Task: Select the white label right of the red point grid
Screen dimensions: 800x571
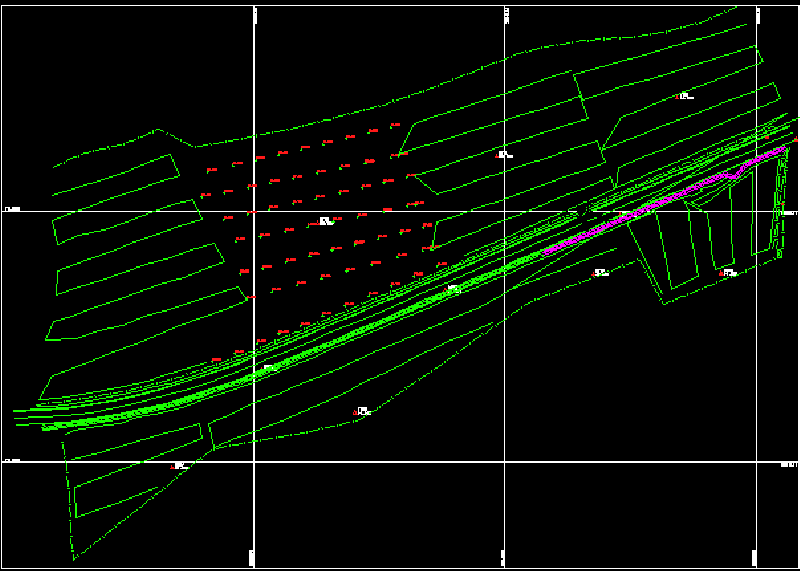Action: click(x=503, y=155)
